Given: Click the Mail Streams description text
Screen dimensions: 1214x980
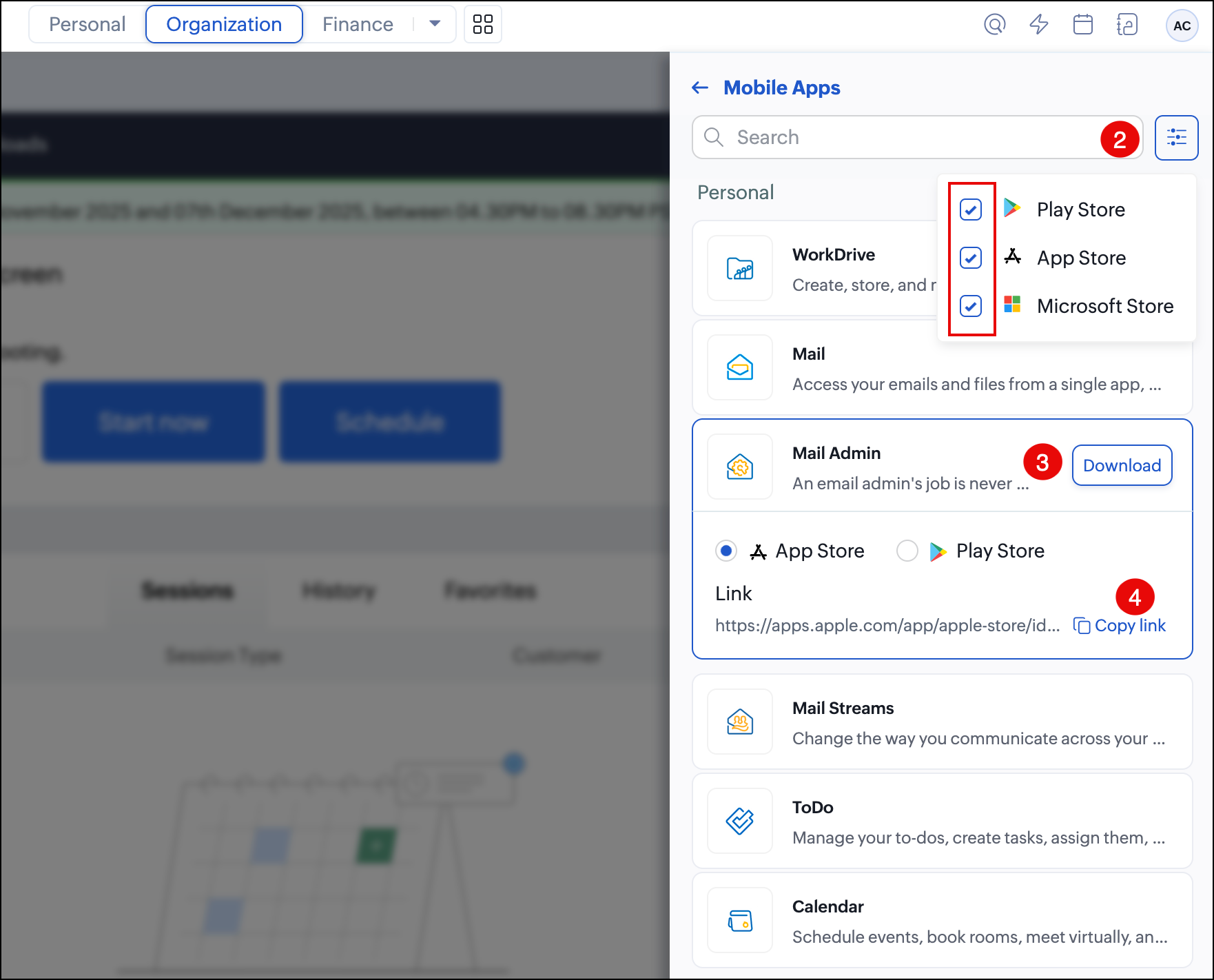Looking at the screenshot, I should (x=978, y=738).
